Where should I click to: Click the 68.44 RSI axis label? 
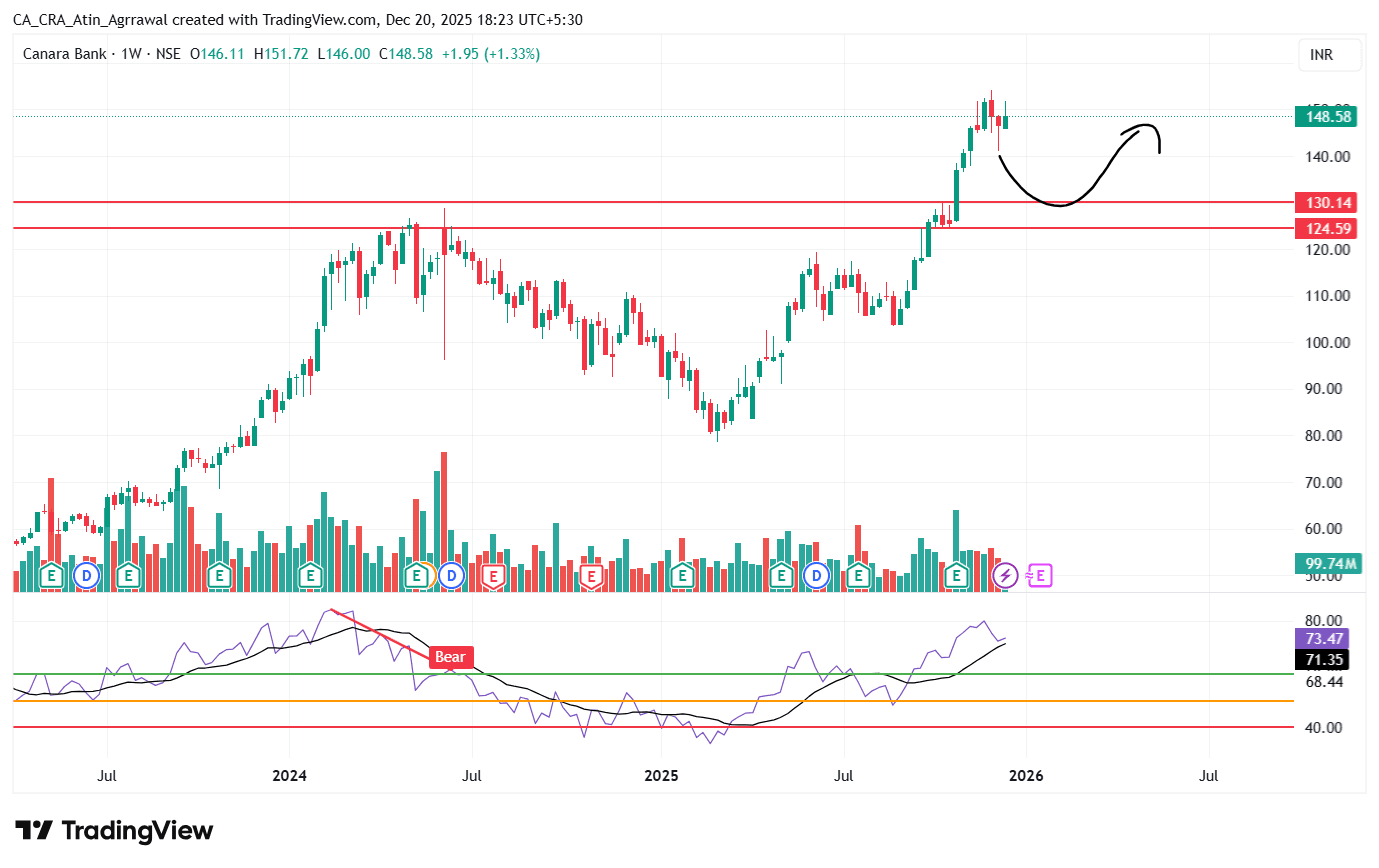coord(1323,682)
